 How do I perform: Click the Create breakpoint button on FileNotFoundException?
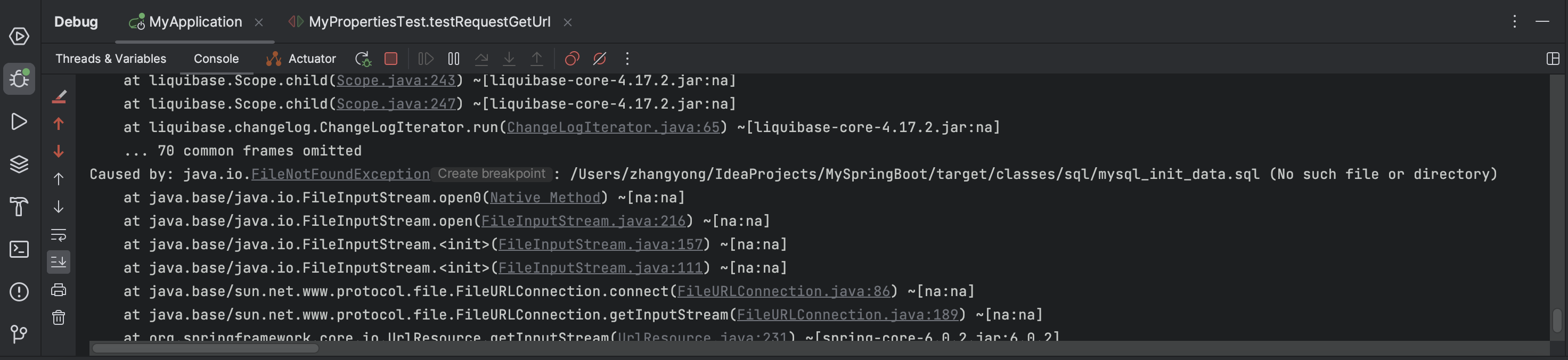click(491, 174)
